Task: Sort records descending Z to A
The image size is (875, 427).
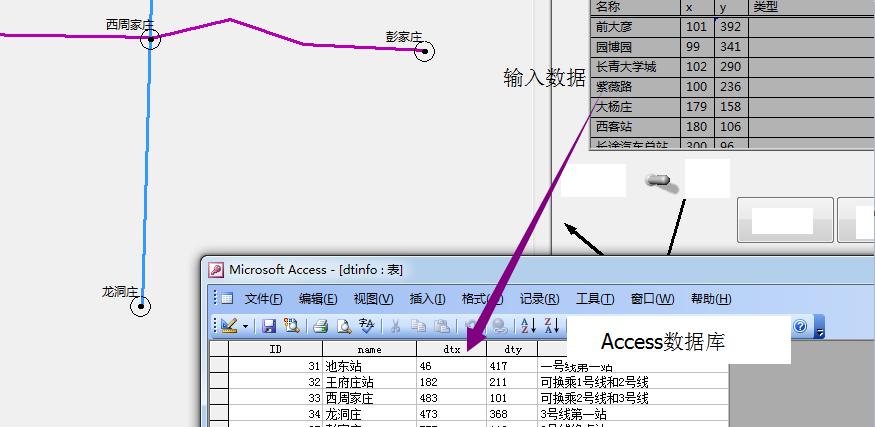Action: pyautogui.click(x=551, y=326)
